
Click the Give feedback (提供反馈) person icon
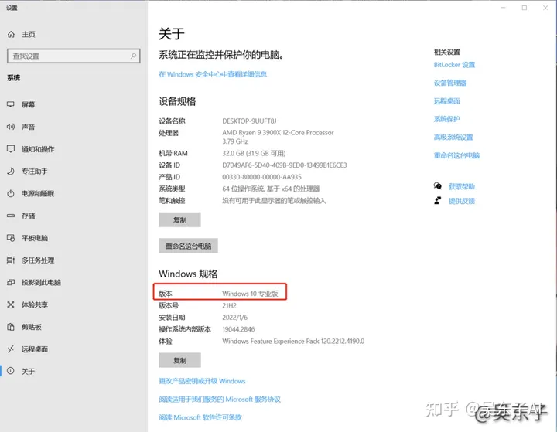click(x=438, y=201)
